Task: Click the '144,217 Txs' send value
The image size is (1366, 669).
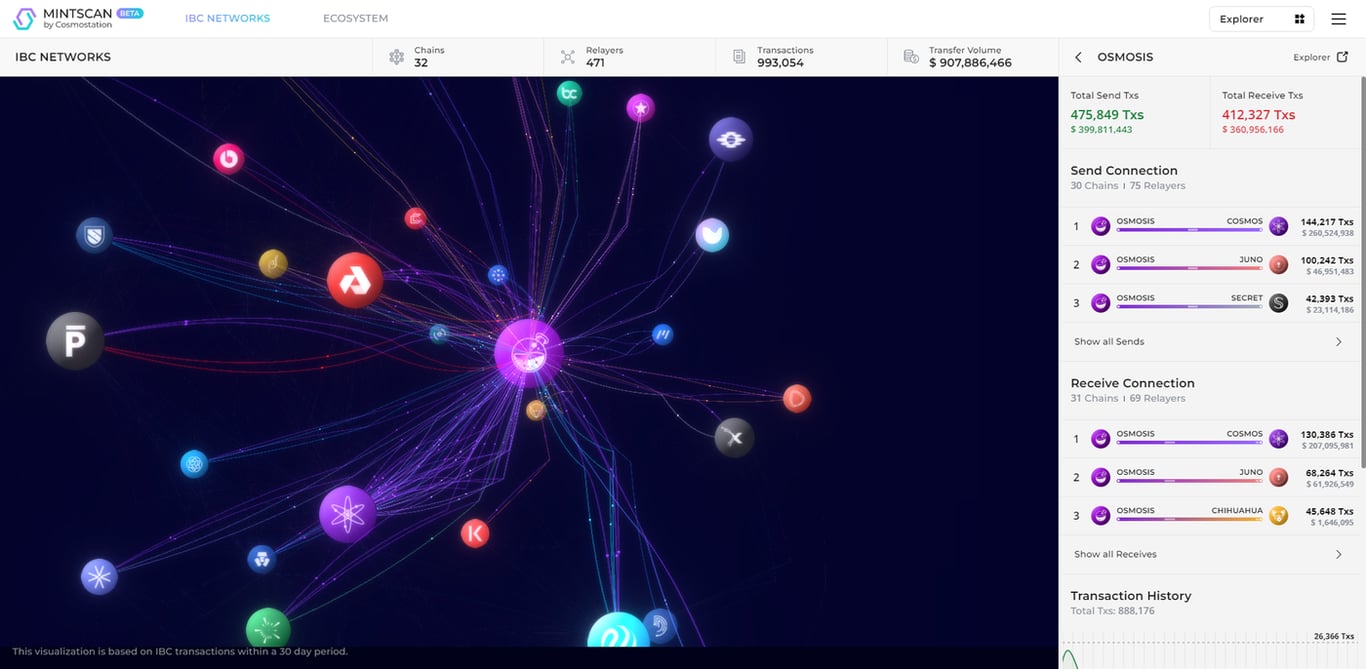Action: [x=1327, y=222]
